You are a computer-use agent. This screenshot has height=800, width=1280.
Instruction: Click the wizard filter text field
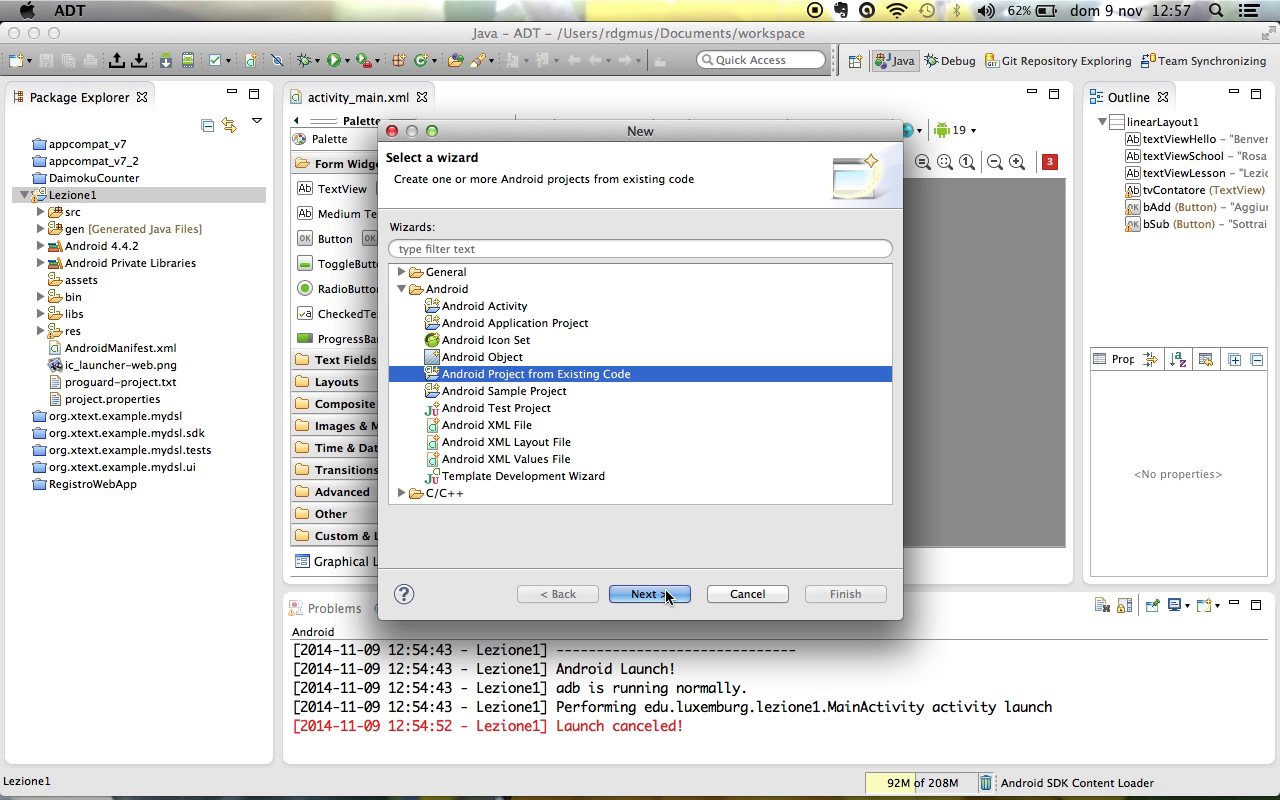pyautogui.click(x=640, y=249)
